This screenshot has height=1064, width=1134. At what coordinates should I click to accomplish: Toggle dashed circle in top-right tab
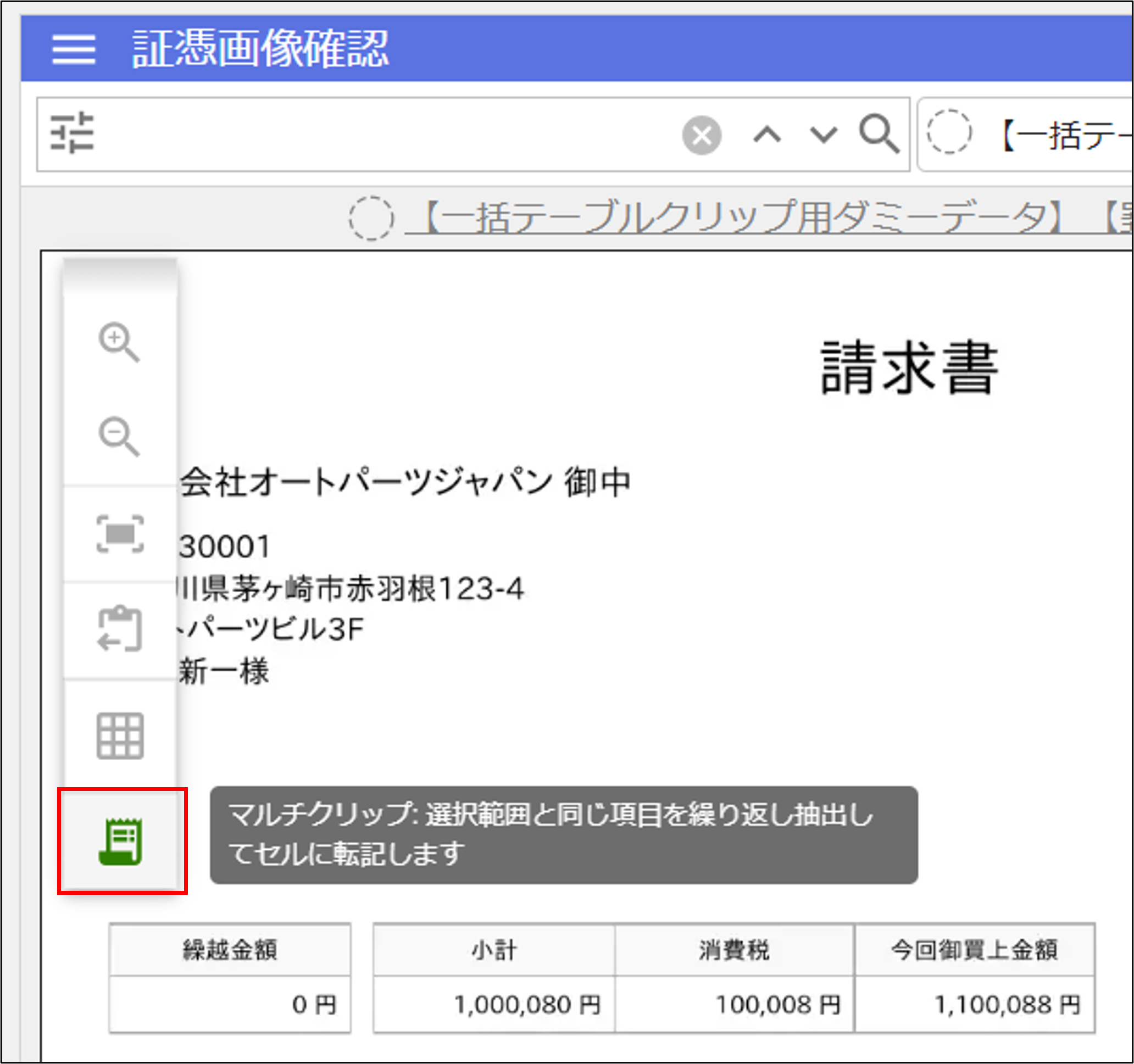(949, 132)
